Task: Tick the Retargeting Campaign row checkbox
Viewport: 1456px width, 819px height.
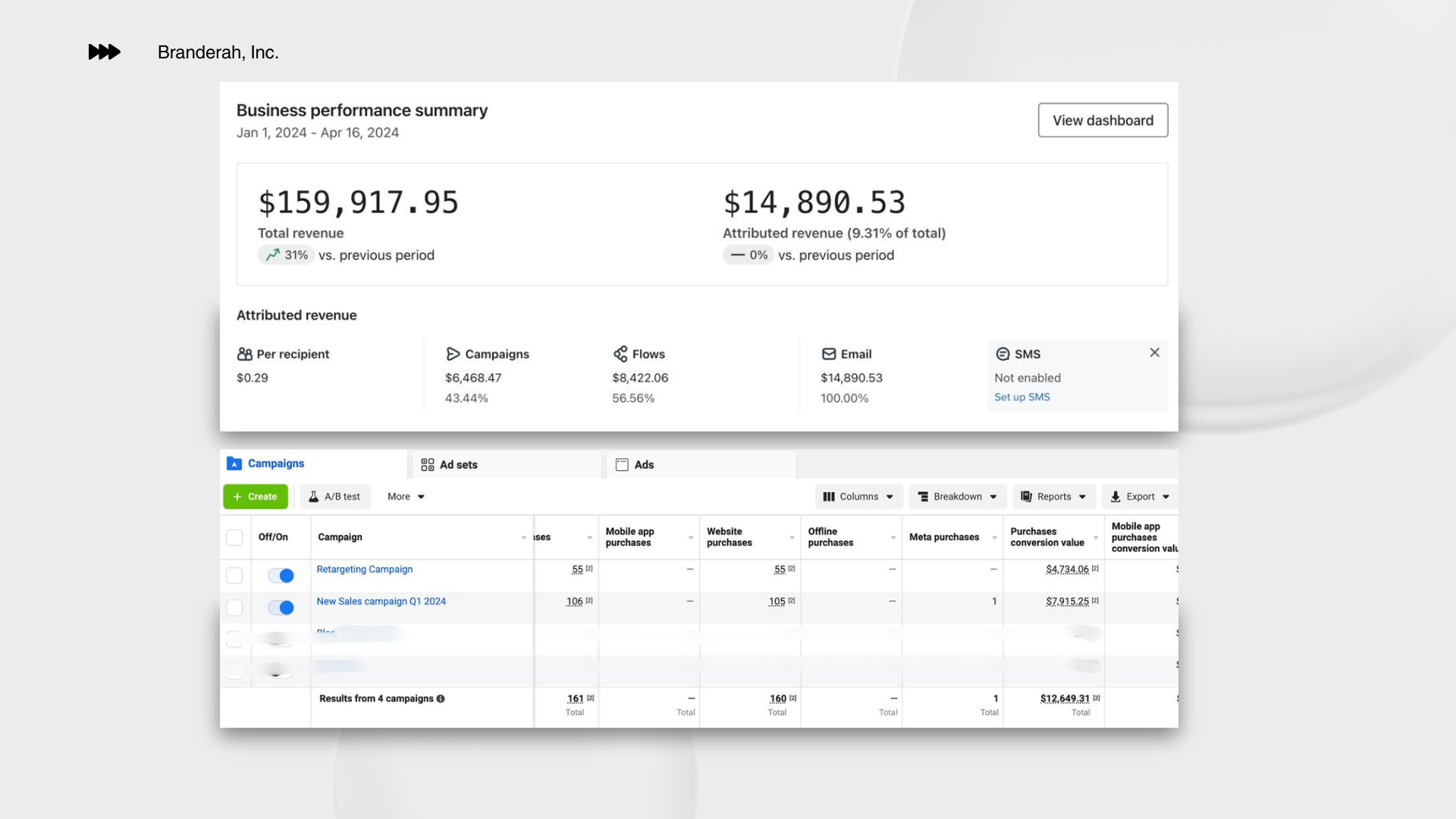Action: click(x=234, y=576)
